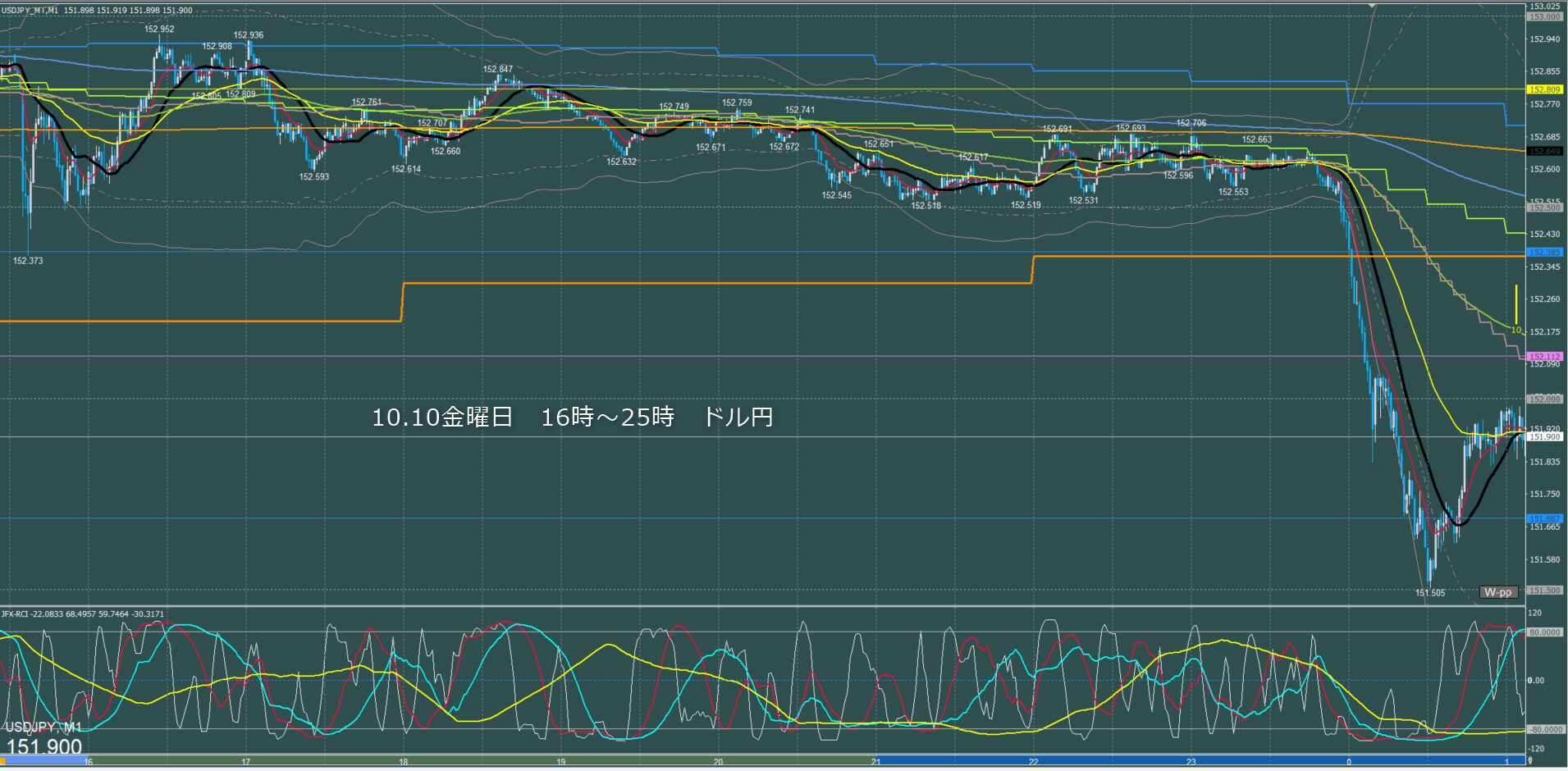This screenshot has width=1568, height=771.
Task: Click the blue 151.687 price level tag
Action: 1543,518
